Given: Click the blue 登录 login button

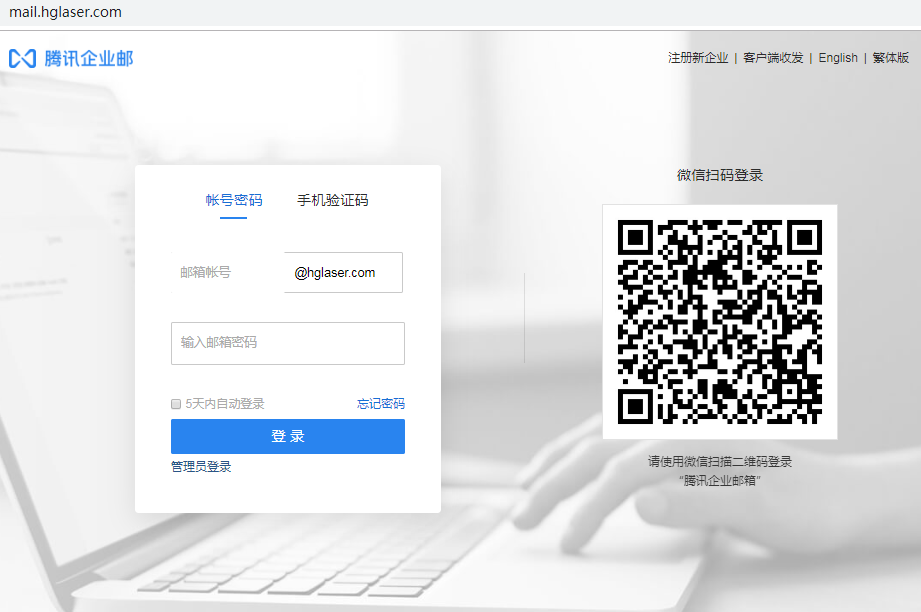Looking at the screenshot, I should coord(287,436).
